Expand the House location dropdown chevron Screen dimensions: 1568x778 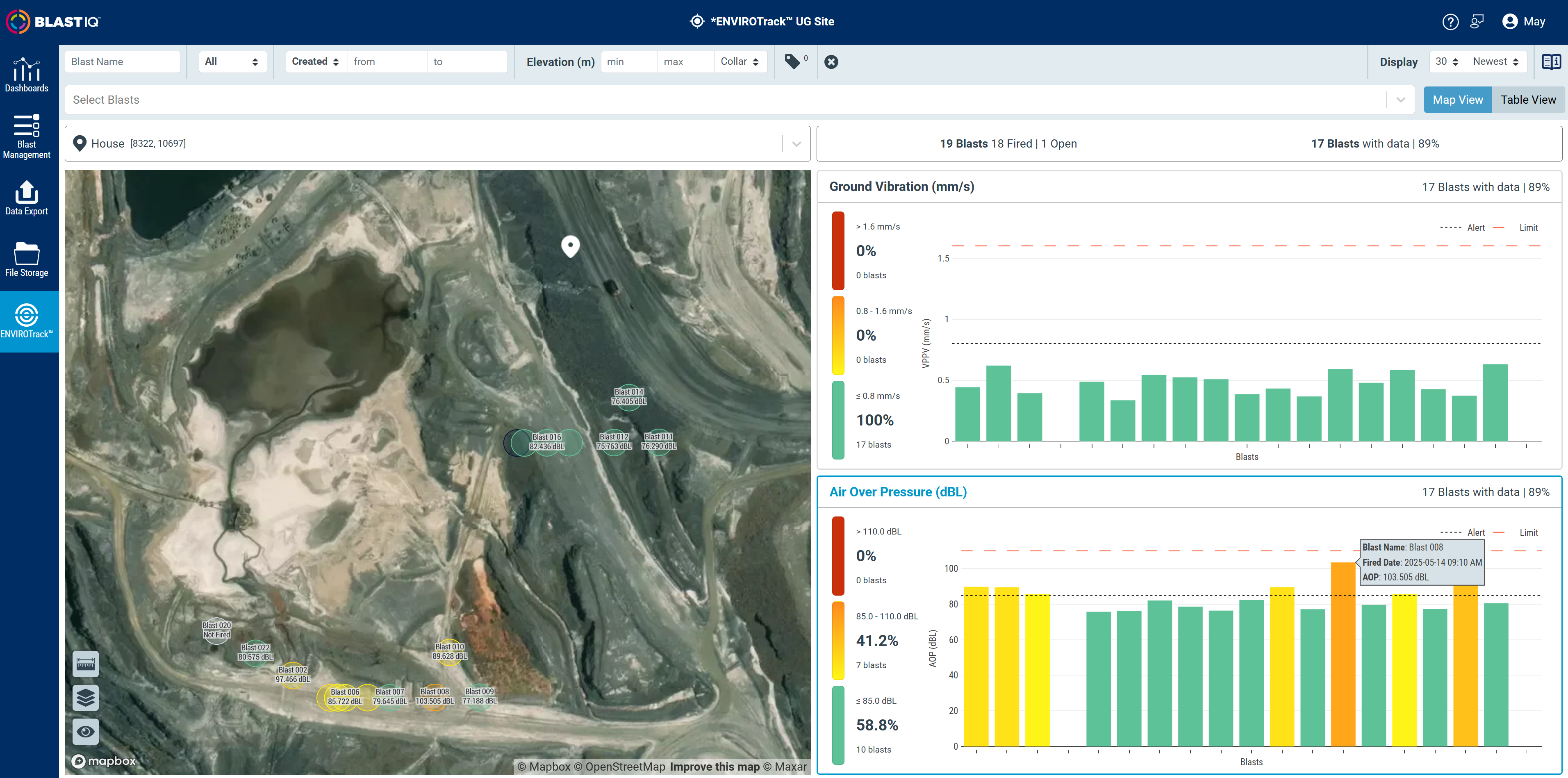[796, 143]
